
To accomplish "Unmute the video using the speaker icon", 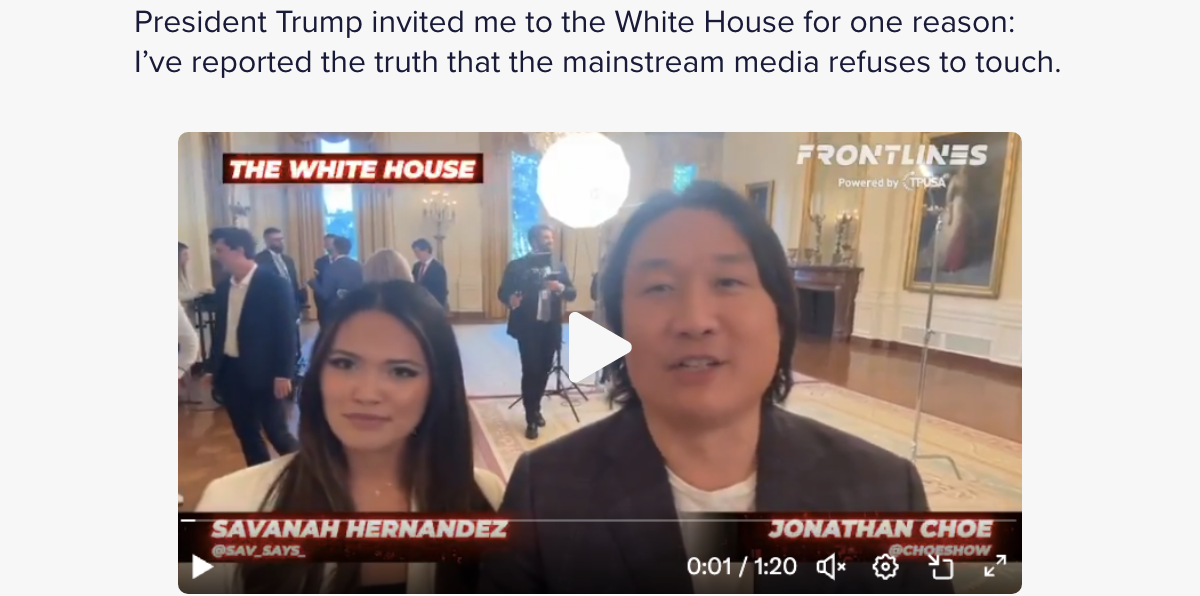I will tap(831, 567).
